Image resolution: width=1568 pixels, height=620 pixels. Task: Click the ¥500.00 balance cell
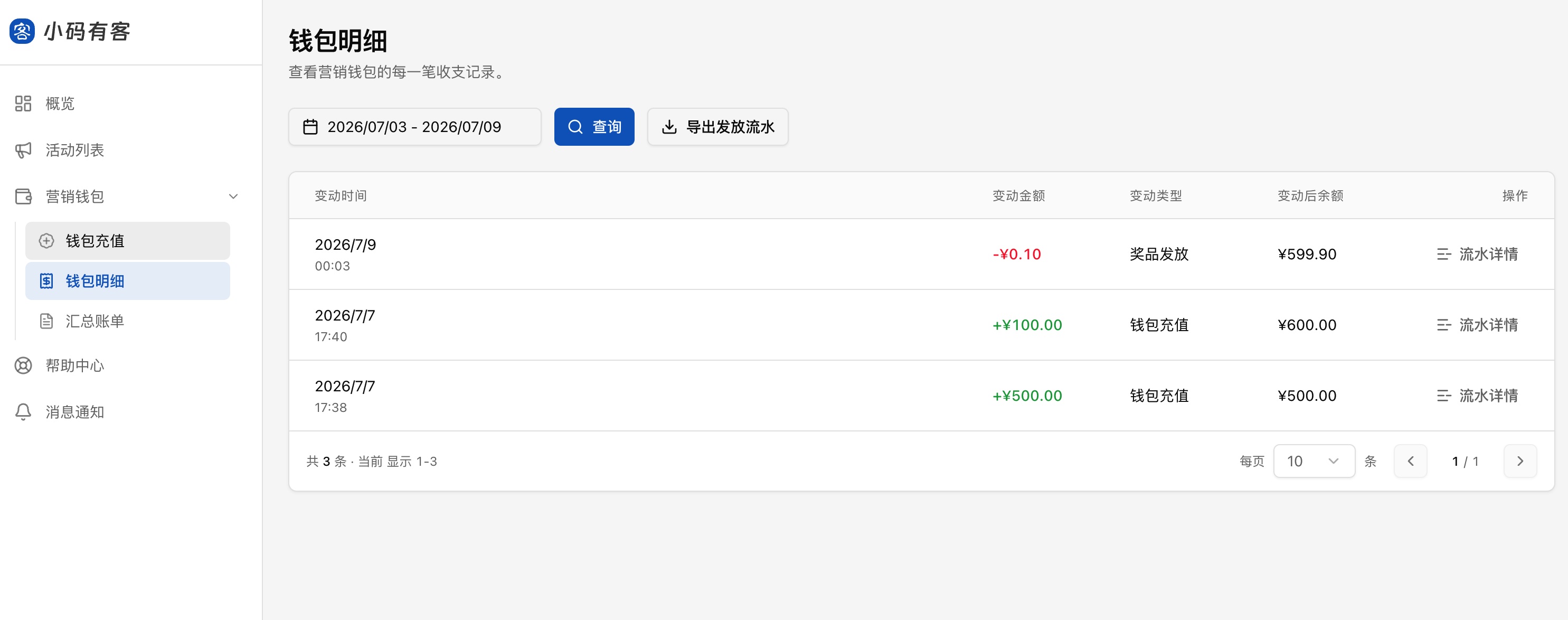pyautogui.click(x=1307, y=396)
